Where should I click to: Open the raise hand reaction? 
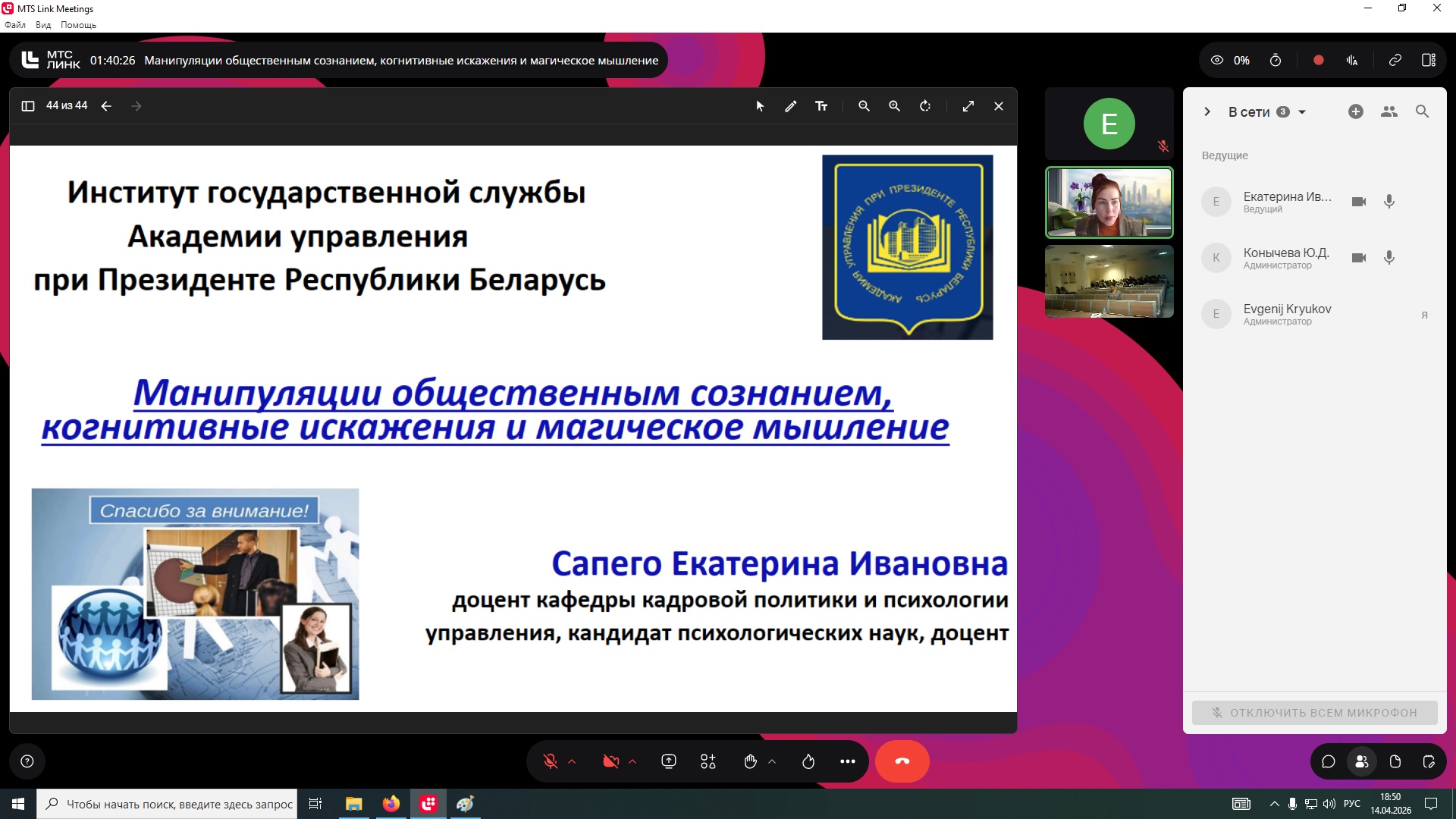[750, 761]
